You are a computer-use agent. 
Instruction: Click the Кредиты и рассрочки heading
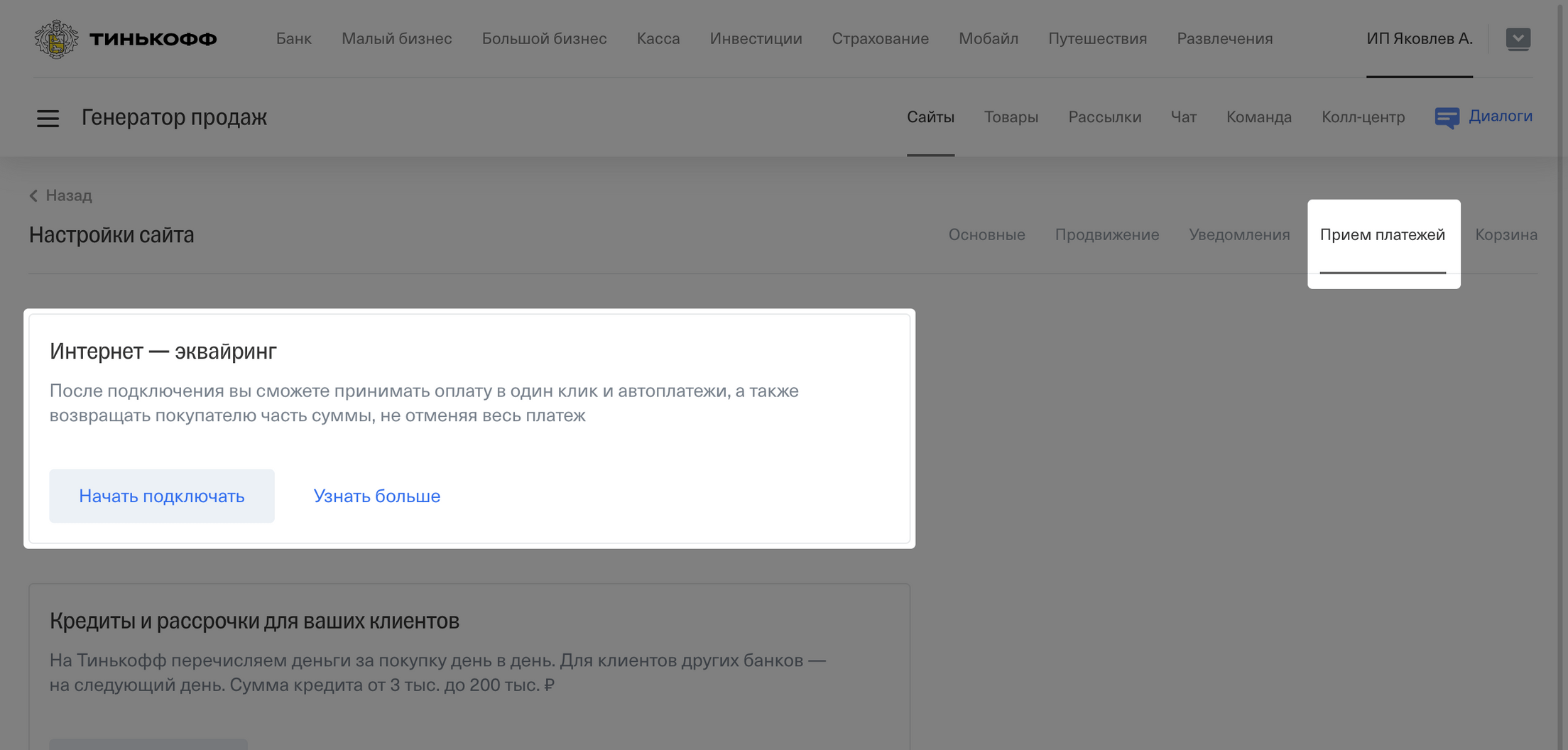[255, 621]
